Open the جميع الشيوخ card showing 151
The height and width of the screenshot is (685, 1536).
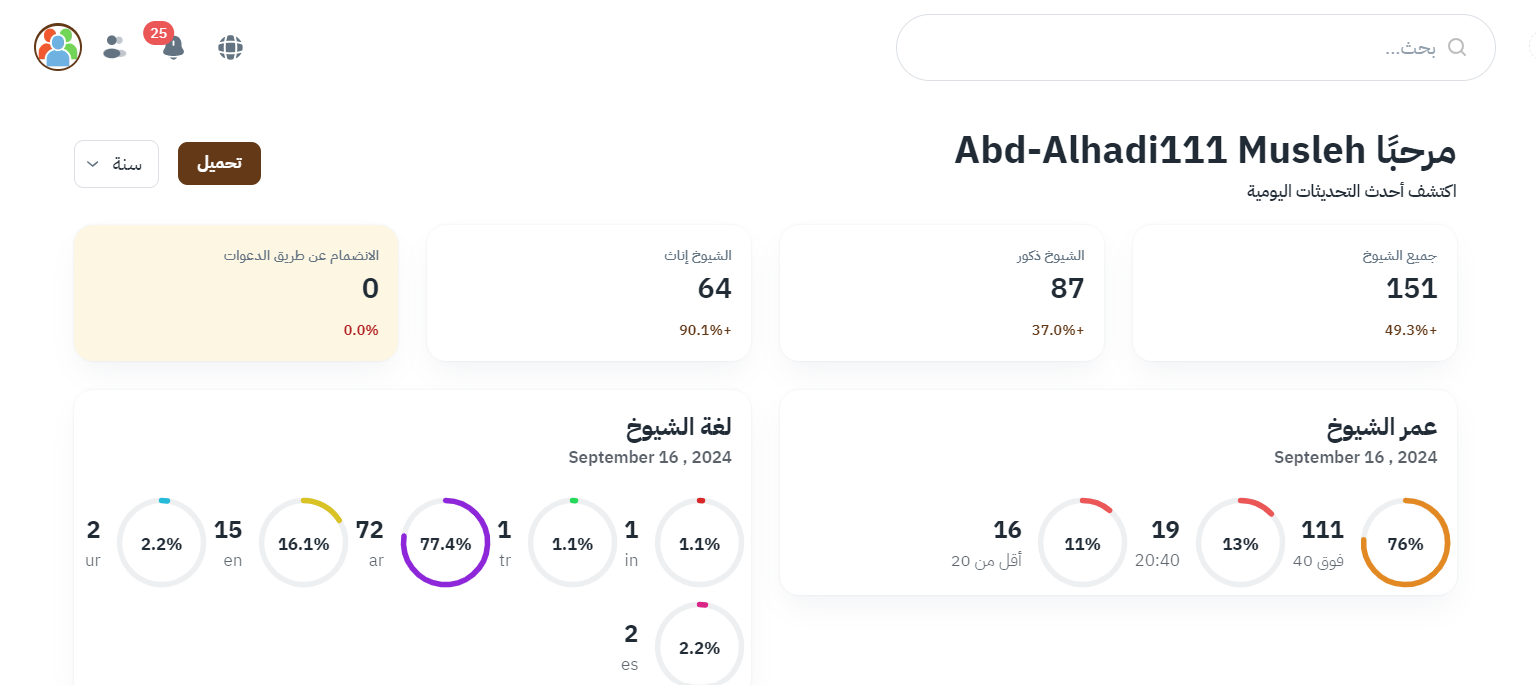1294,292
